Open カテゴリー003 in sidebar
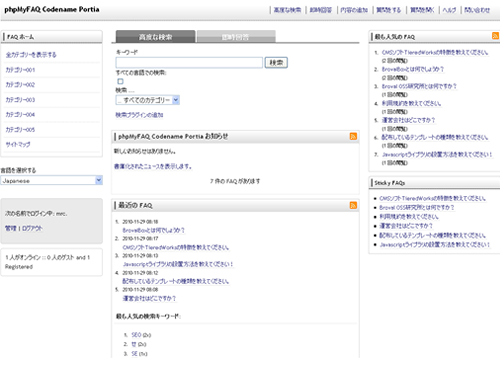 tap(20, 100)
